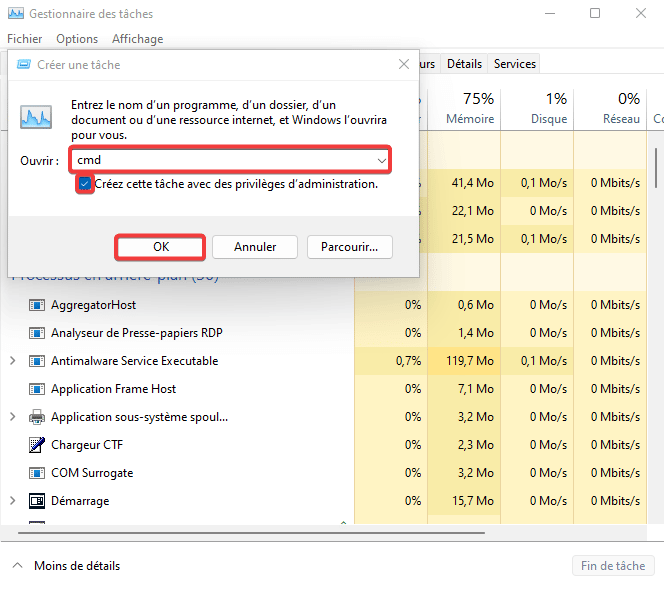Switch to the Détails tab

tap(464, 64)
